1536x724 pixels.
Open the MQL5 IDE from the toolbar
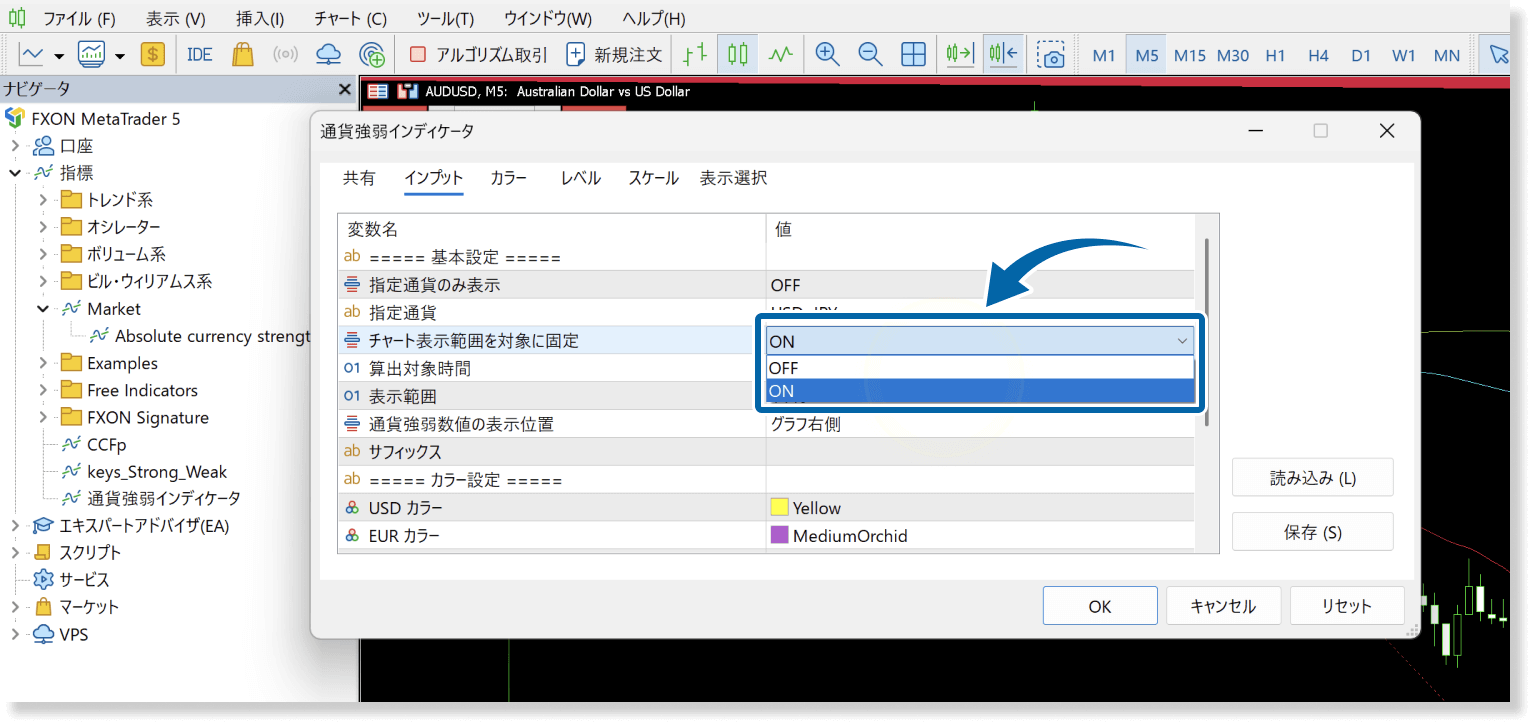[x=199, y=54]
